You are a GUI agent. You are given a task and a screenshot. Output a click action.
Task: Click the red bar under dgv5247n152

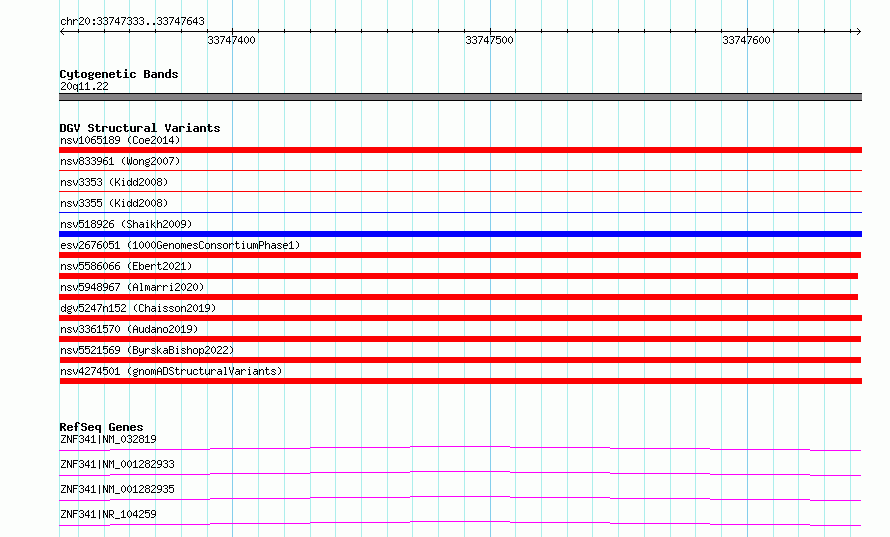[x=460, y=318]
